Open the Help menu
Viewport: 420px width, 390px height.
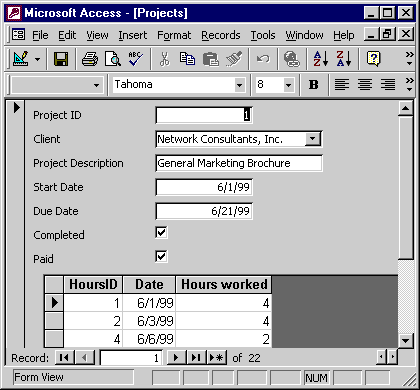pos(344,35)
